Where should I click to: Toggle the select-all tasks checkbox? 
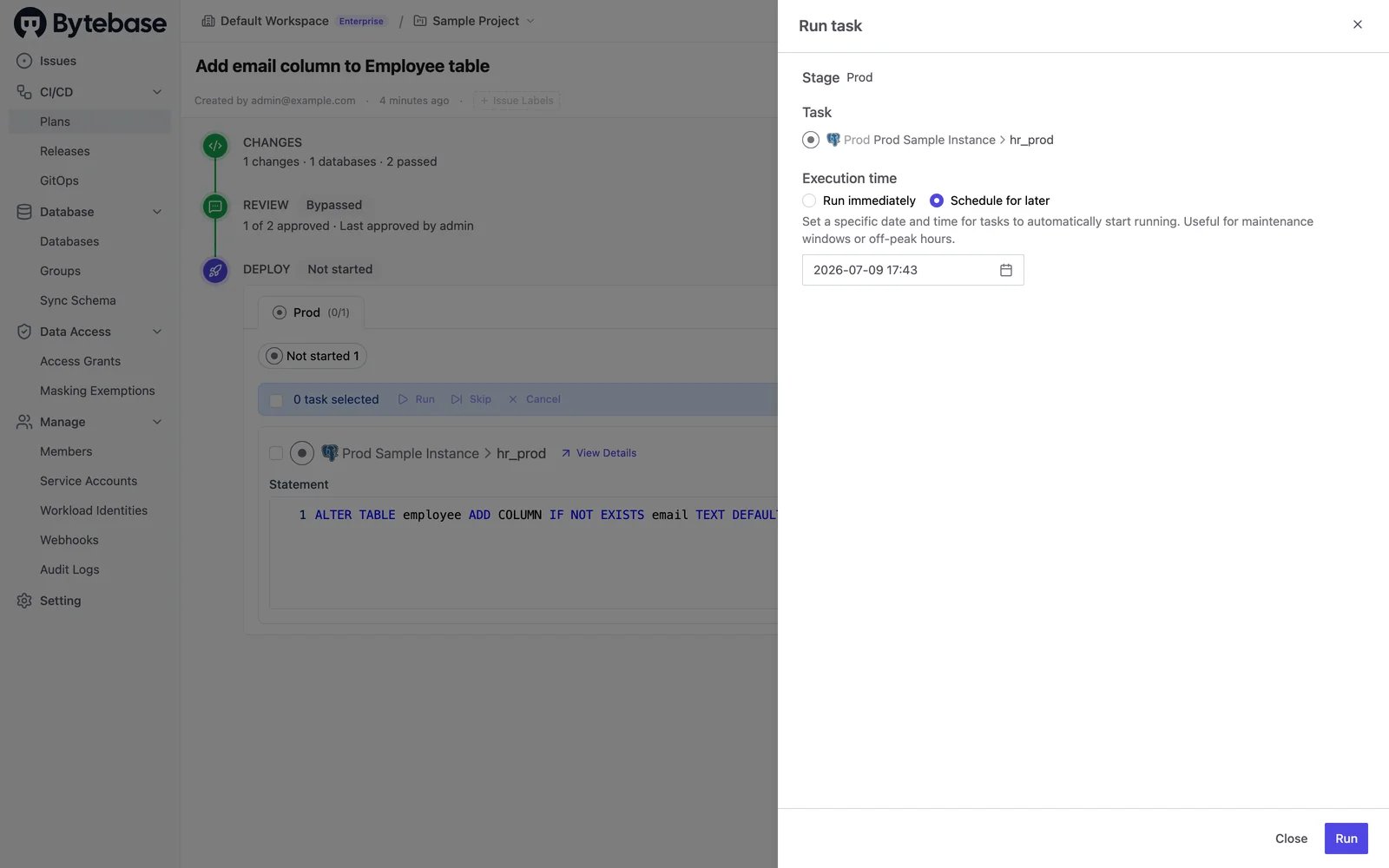coord(276,400)
